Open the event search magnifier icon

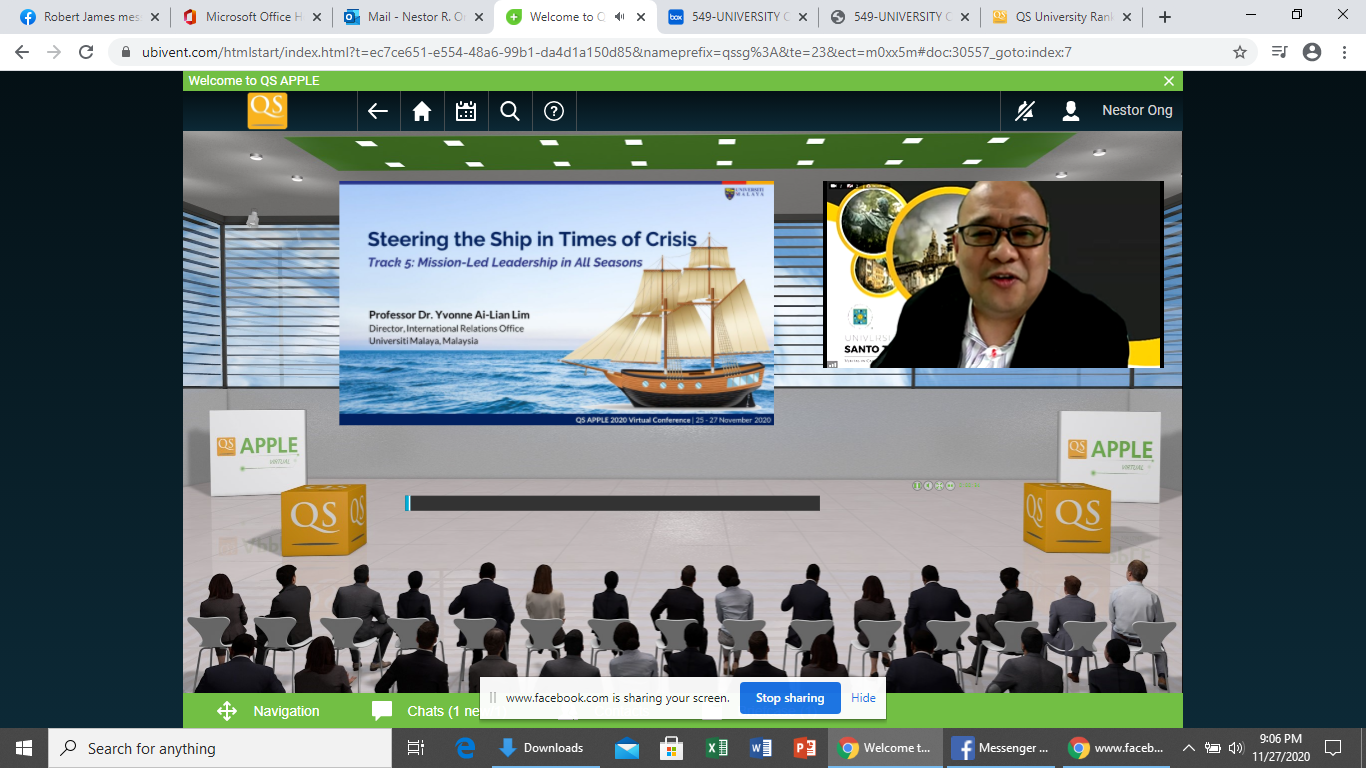pos(510,111)
